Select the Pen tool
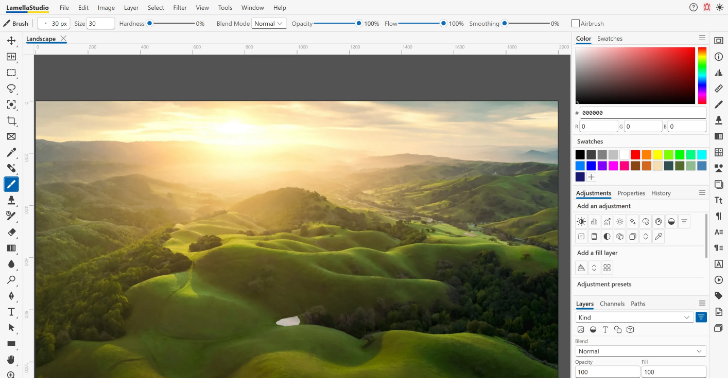The height and width of the screenshot is (378, 728). 11,296
